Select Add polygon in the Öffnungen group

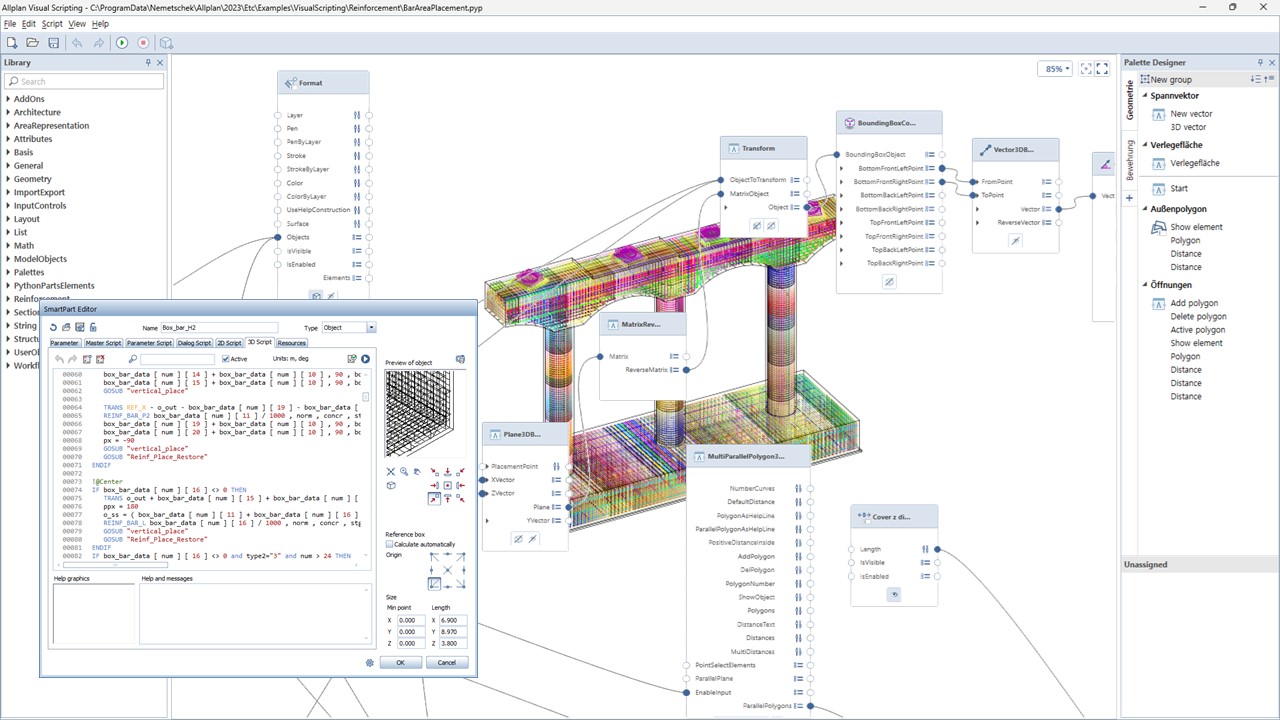click(1194, 303)
